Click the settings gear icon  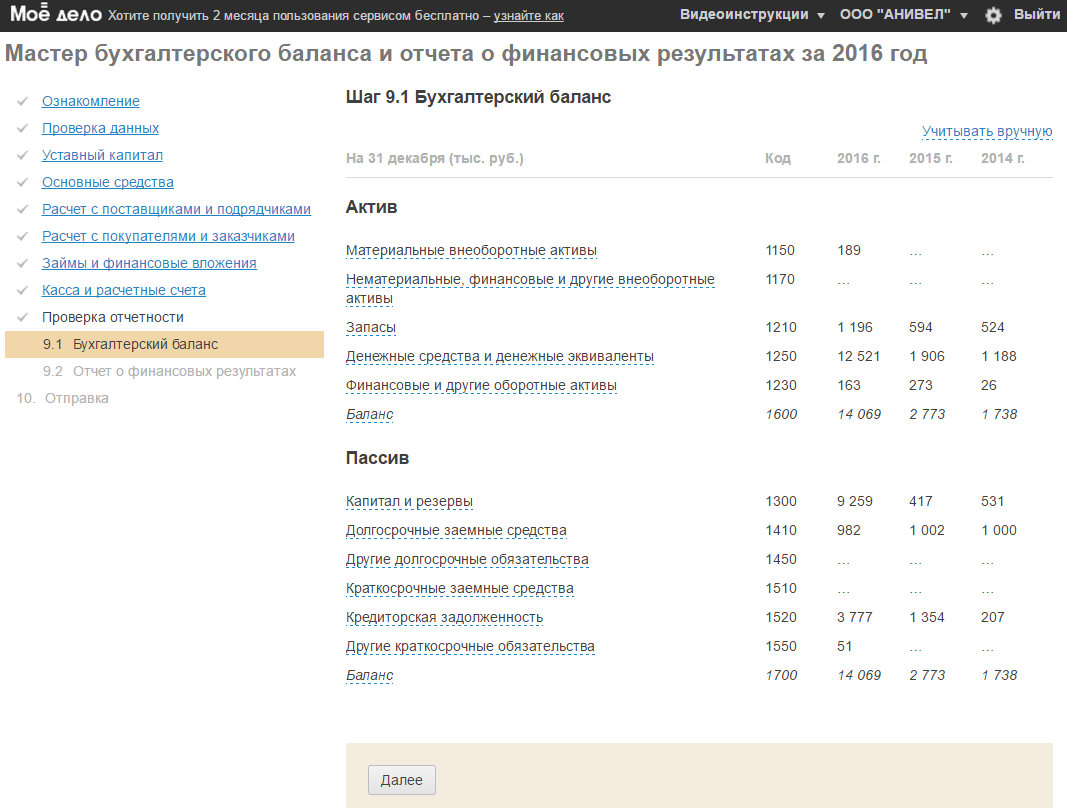[993, 15]
